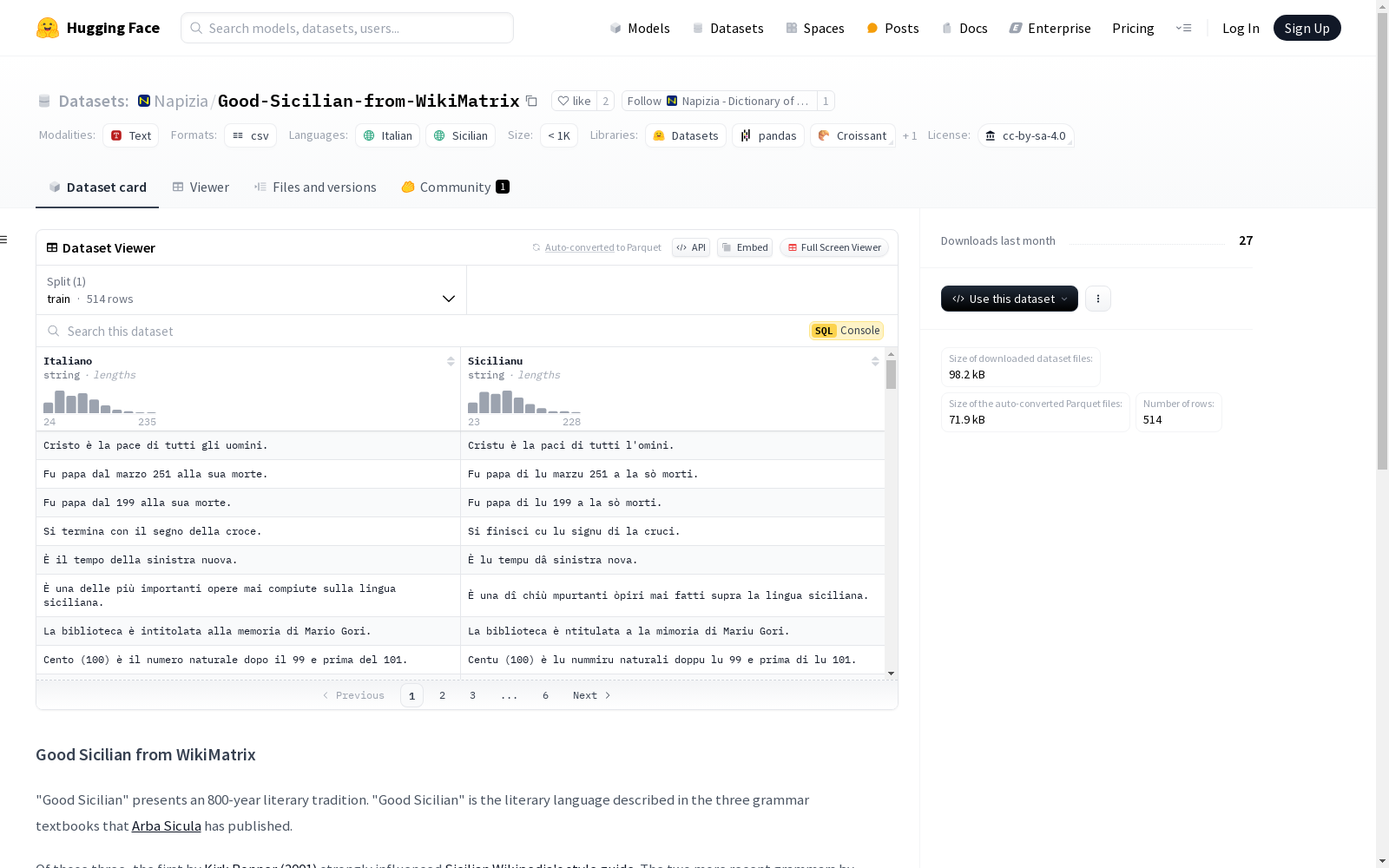Open Docs from the top navigation
1389x868 pixels.
[964, 28]
